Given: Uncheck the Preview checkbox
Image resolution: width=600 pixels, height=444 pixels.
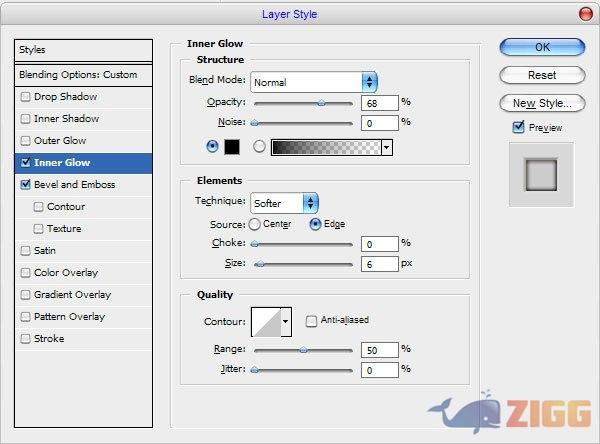Looking at the screenshot, I should [x=518, y=127].
